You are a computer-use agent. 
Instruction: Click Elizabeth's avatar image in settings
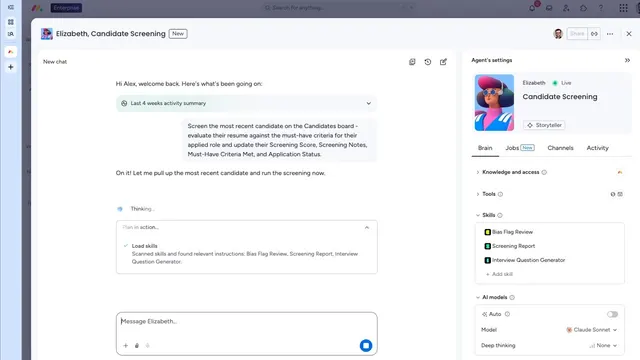(x=494, y=102)
